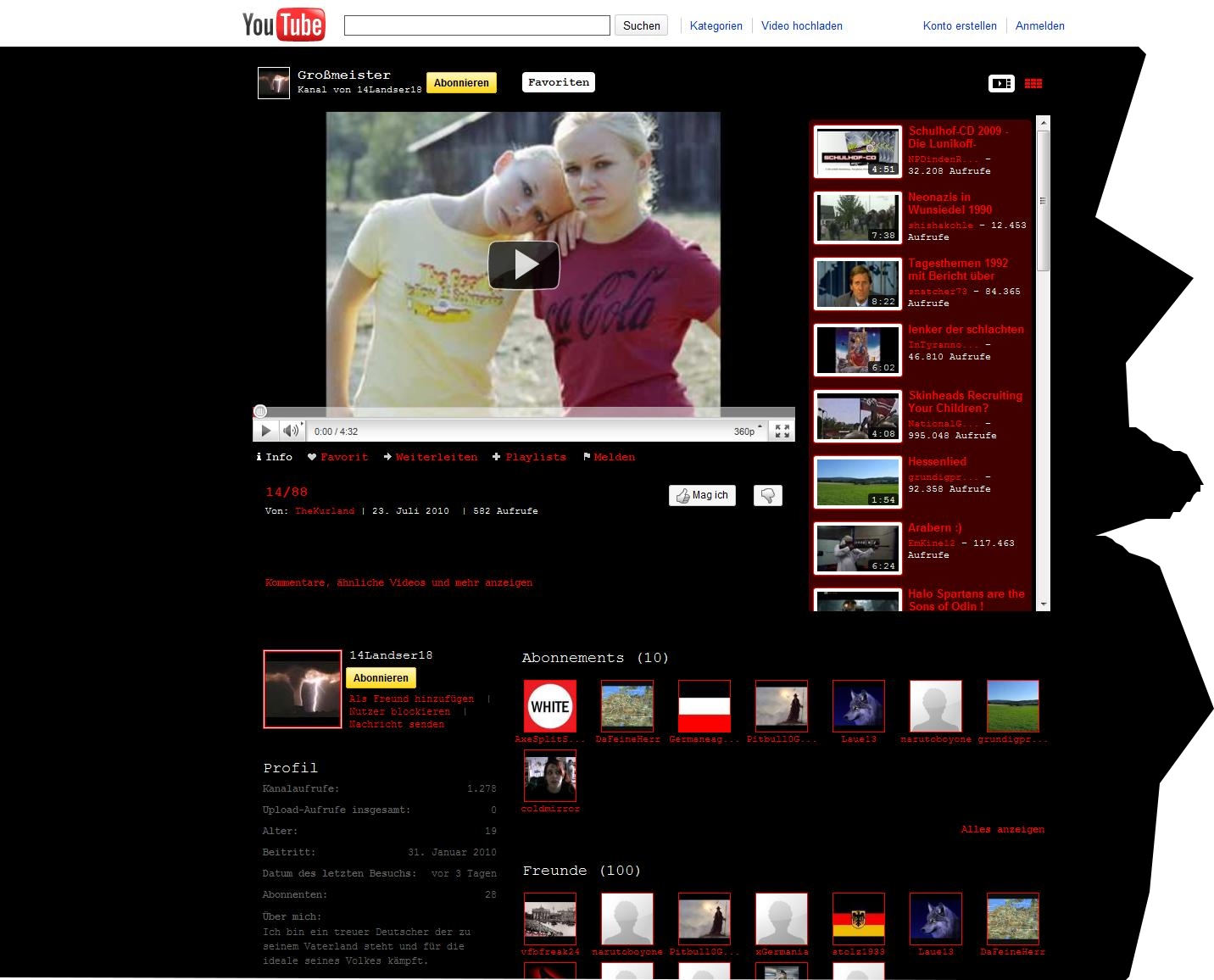
Task: Open Laue13 wolf icon in Abonnements
Action: tap(858, 706)
